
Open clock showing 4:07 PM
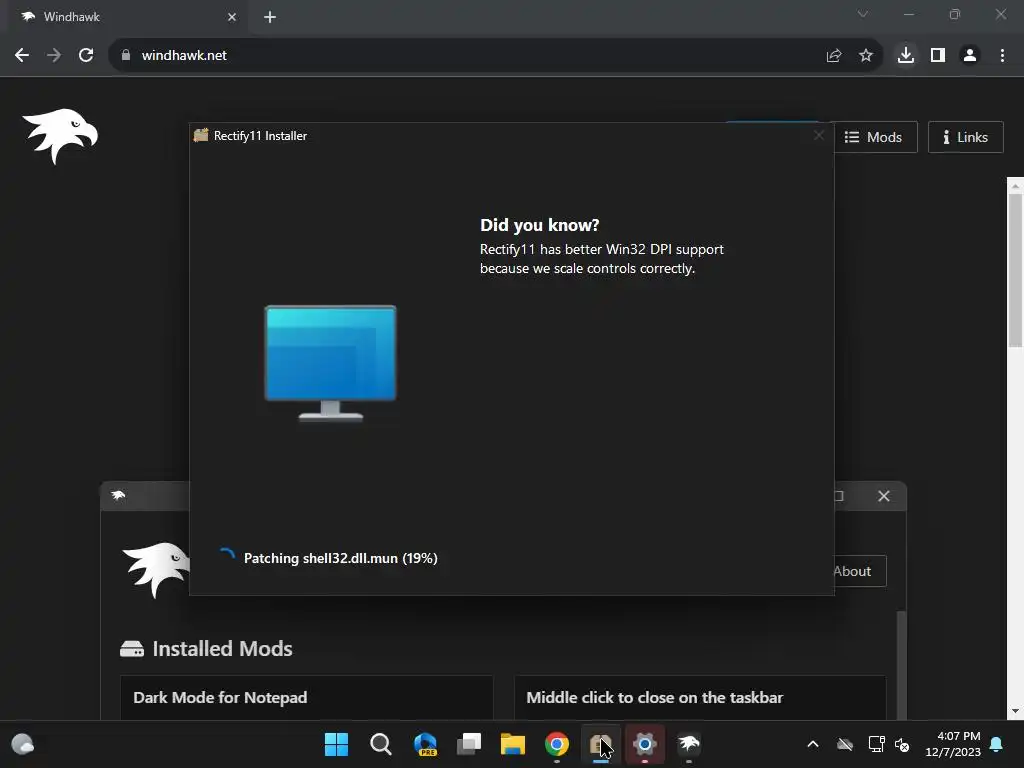[953, 744]
